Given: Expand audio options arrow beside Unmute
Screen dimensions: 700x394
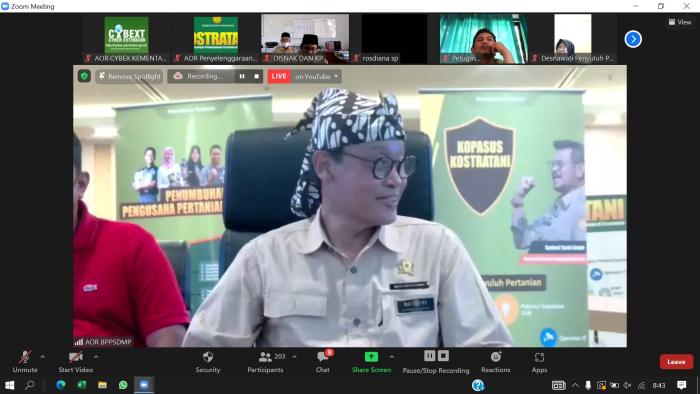Looking at the screenshot, I should click(42, 357).
